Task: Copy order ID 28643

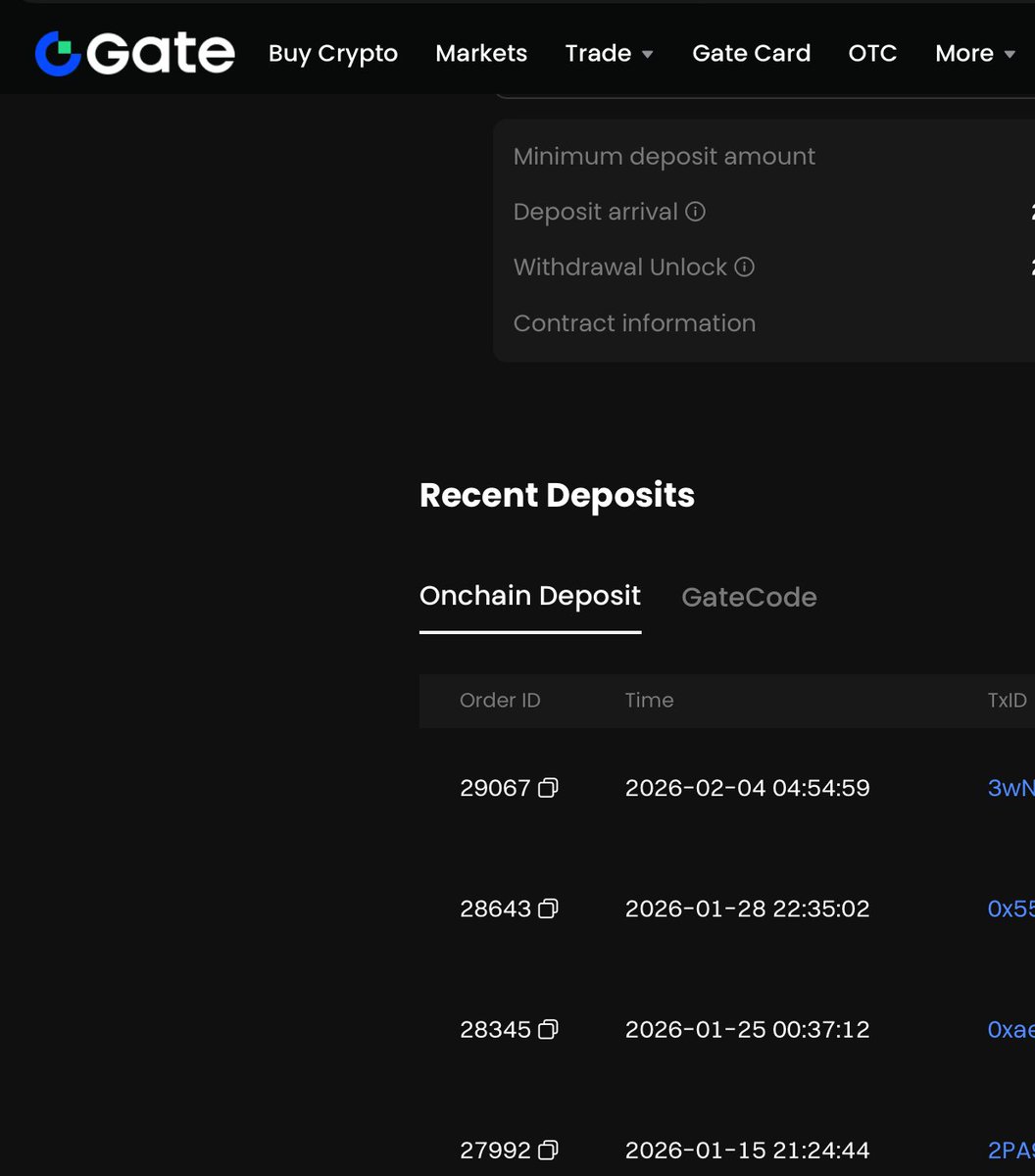Action: pos(549,908)
